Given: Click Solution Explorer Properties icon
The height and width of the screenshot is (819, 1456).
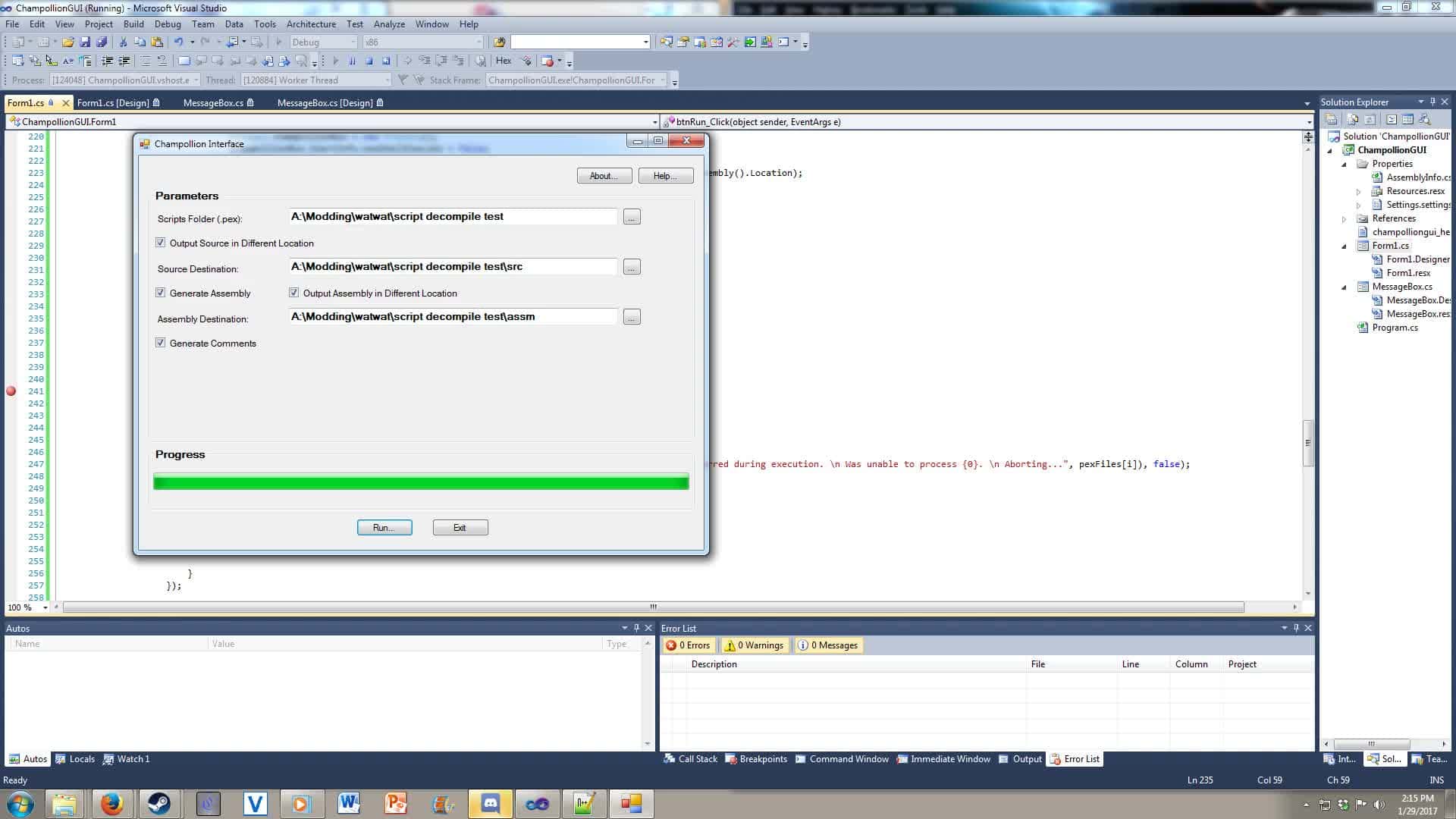Looking at the screenshot, I should tap(1331, 119).
